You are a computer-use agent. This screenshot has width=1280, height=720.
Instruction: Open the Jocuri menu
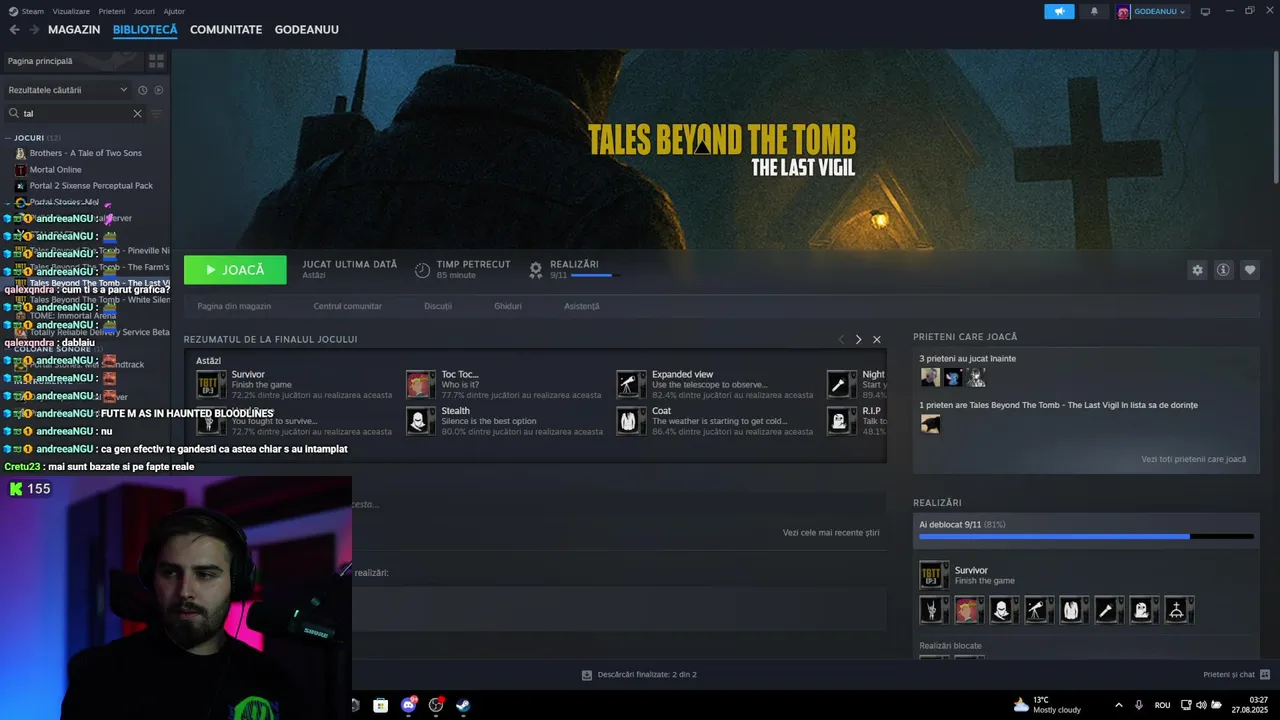(144, 11)
